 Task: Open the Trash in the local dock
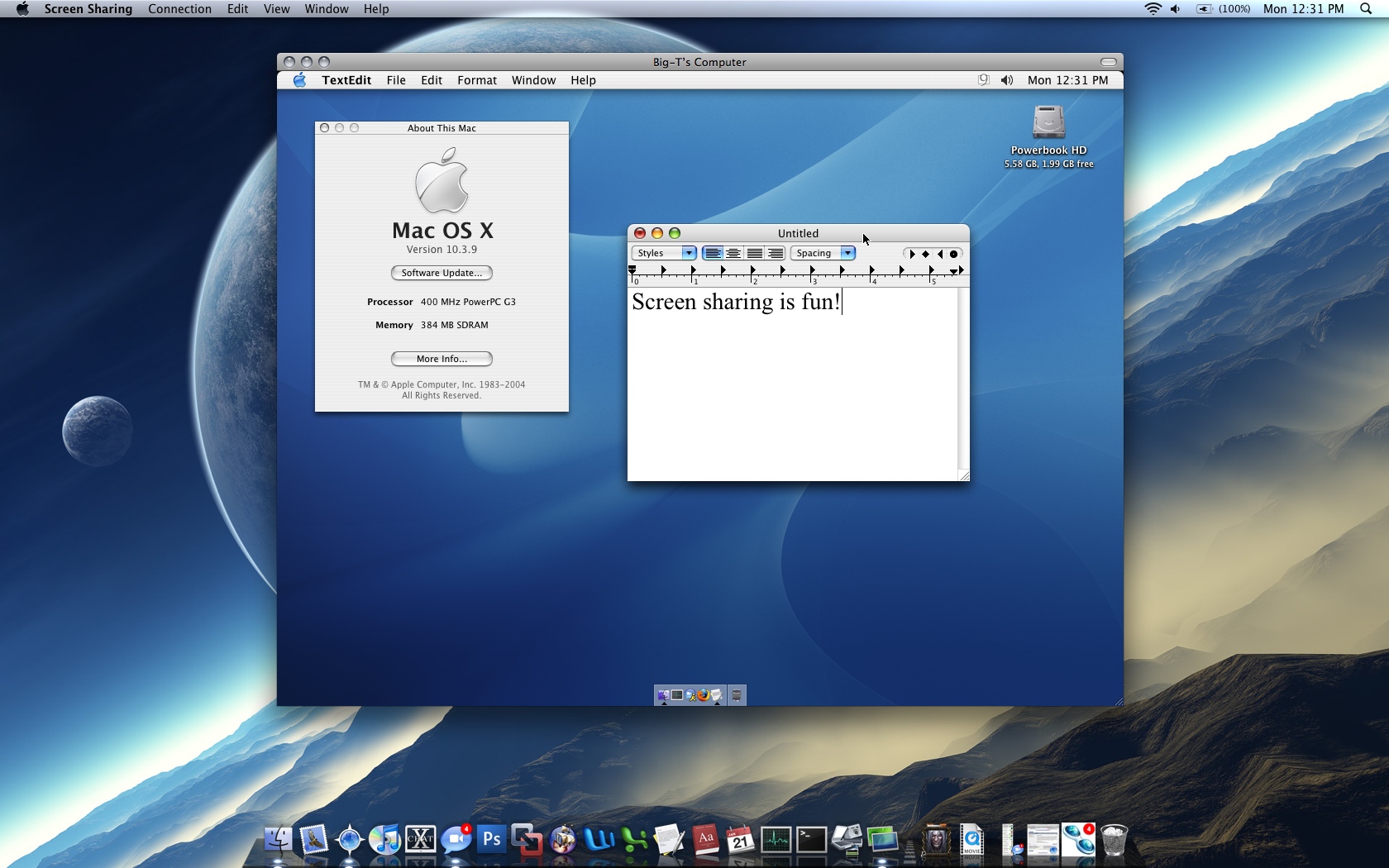[1115, 840]
